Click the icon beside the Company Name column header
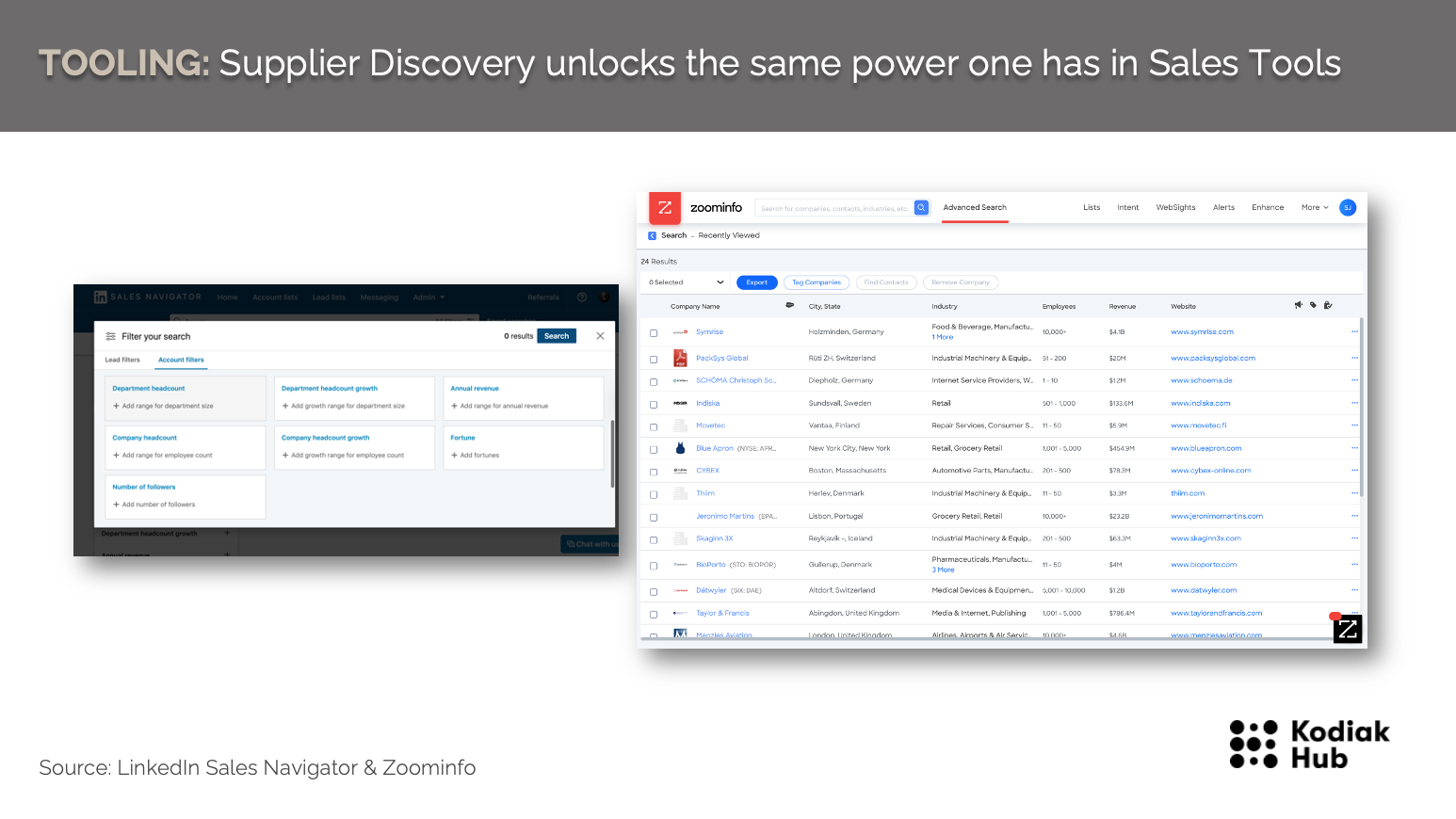1456x819 pixels. point(789,305)
